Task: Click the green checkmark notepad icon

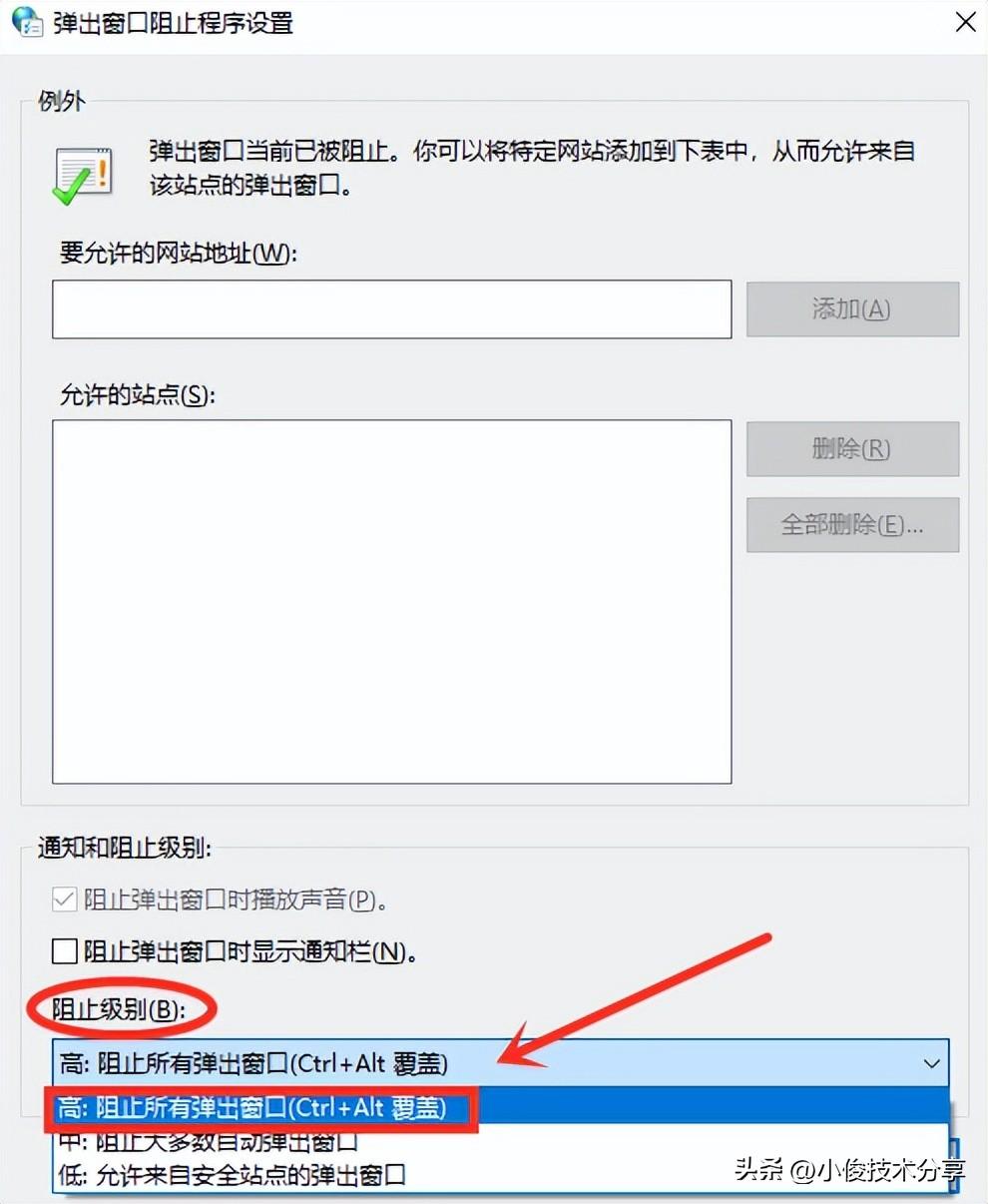Action: click(83, 175)
